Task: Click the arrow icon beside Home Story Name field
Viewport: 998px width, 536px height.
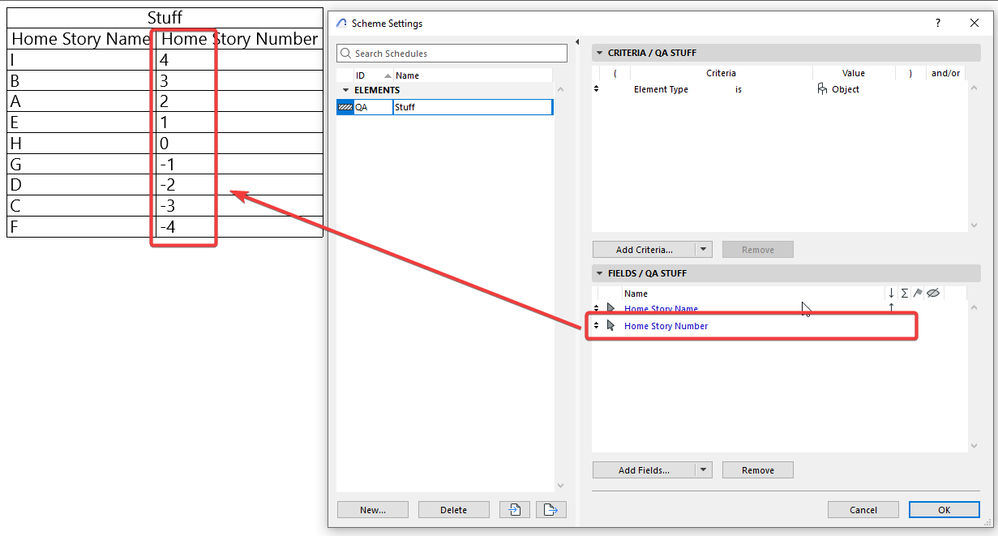Action: (611, 308)
